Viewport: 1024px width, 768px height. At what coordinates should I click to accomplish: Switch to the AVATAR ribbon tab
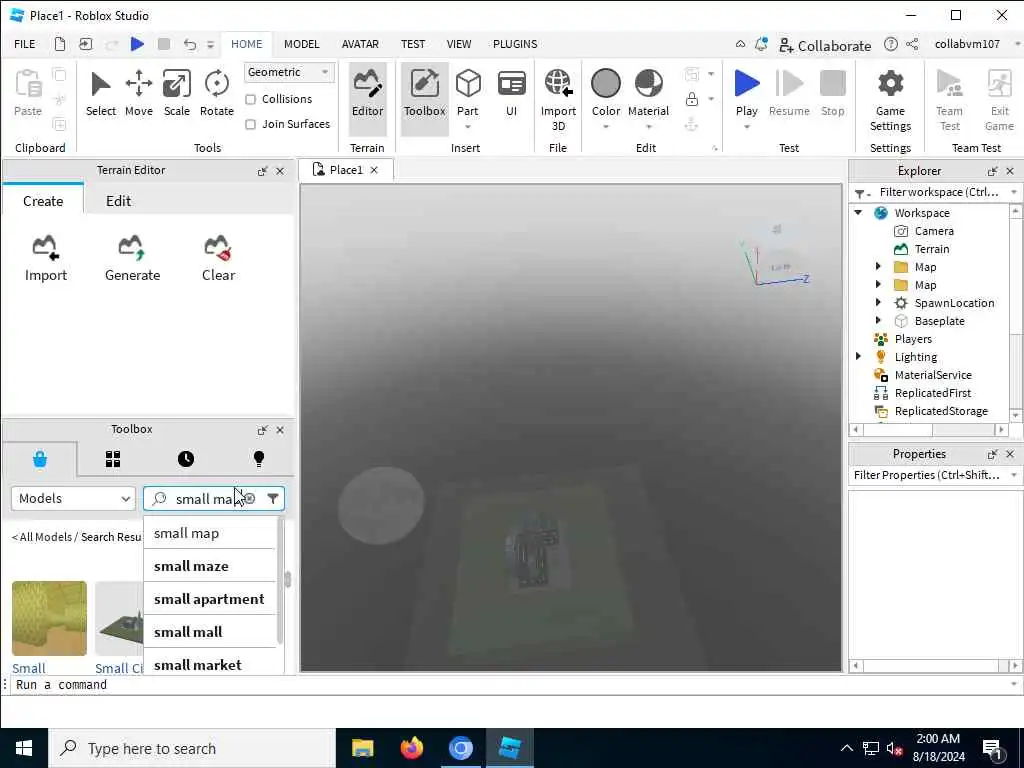(x=360, y=44)
